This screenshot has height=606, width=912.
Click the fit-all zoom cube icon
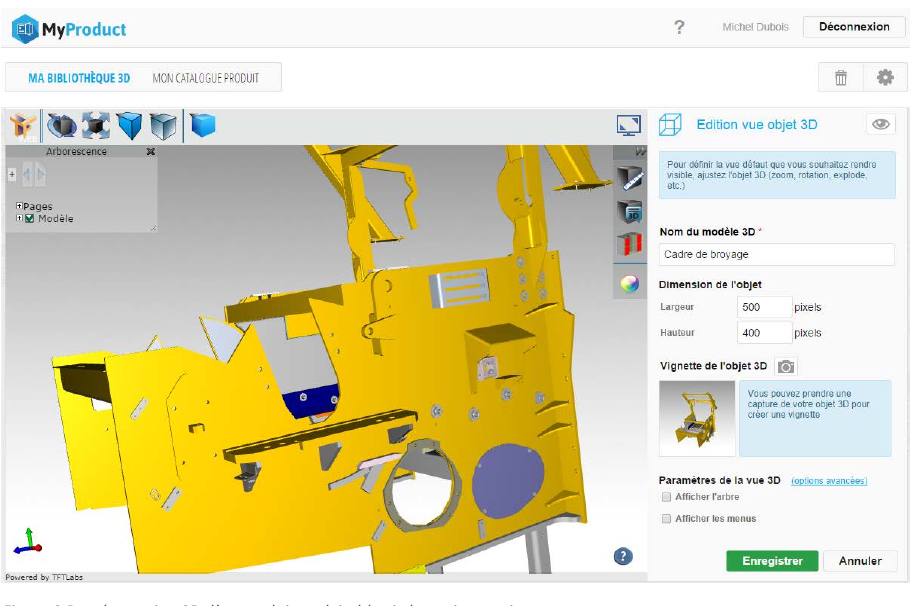pyautogui.click(x=96, y=126)
